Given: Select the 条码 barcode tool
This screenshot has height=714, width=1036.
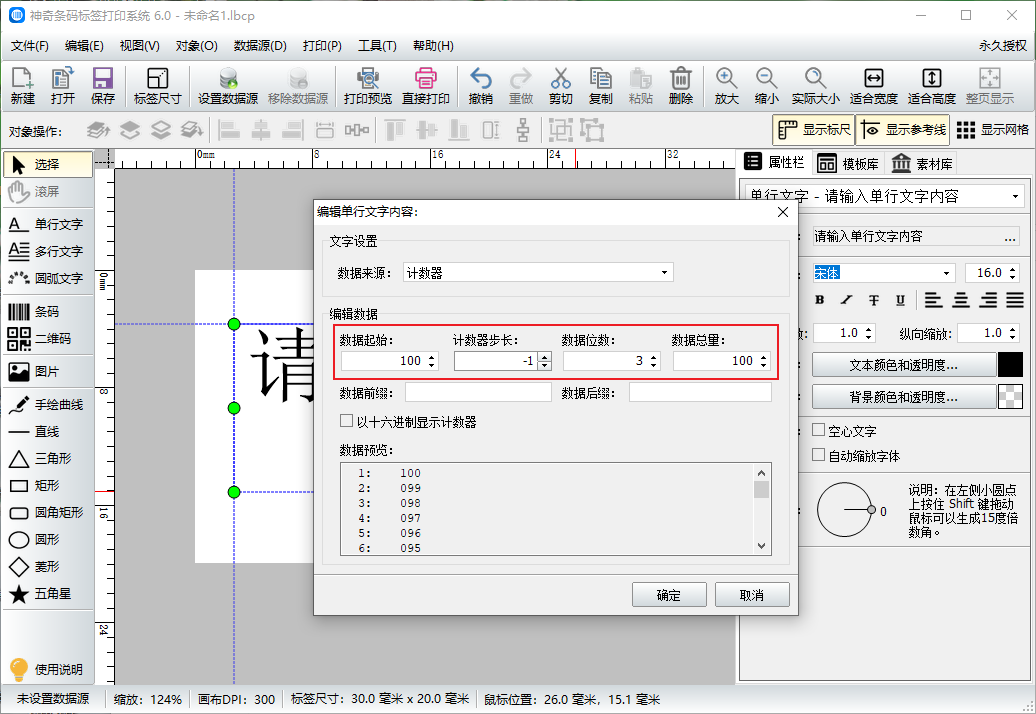Looking at the screenshot, I should 48,312.
